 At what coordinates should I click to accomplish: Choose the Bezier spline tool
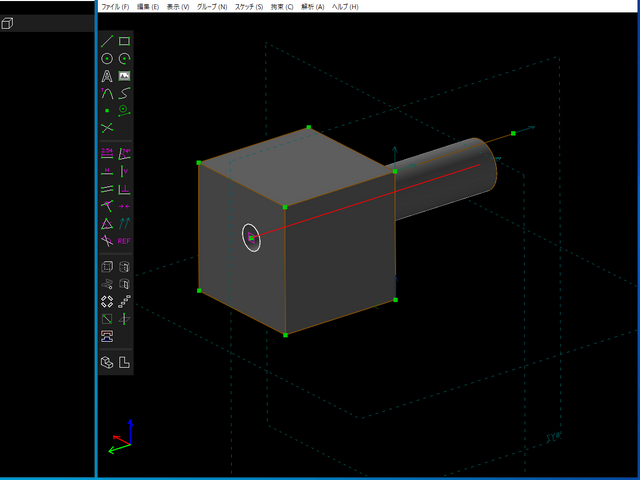coord(124,93)
